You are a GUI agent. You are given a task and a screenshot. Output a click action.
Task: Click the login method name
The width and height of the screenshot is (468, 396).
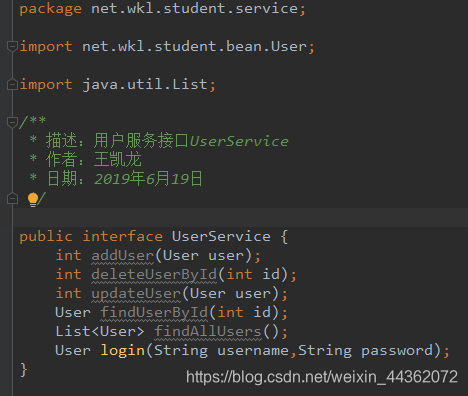[x=123, y=351]
